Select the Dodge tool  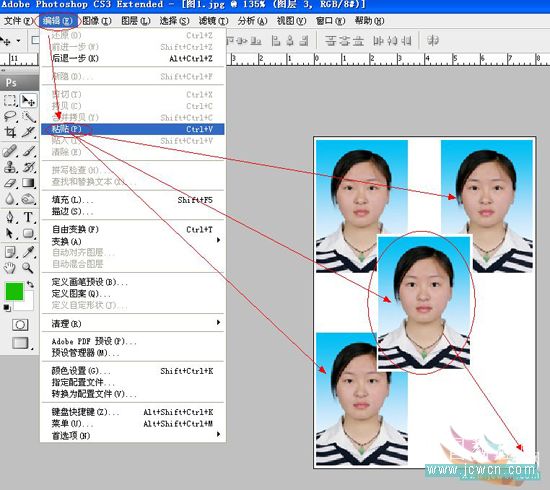click(28, 199)
